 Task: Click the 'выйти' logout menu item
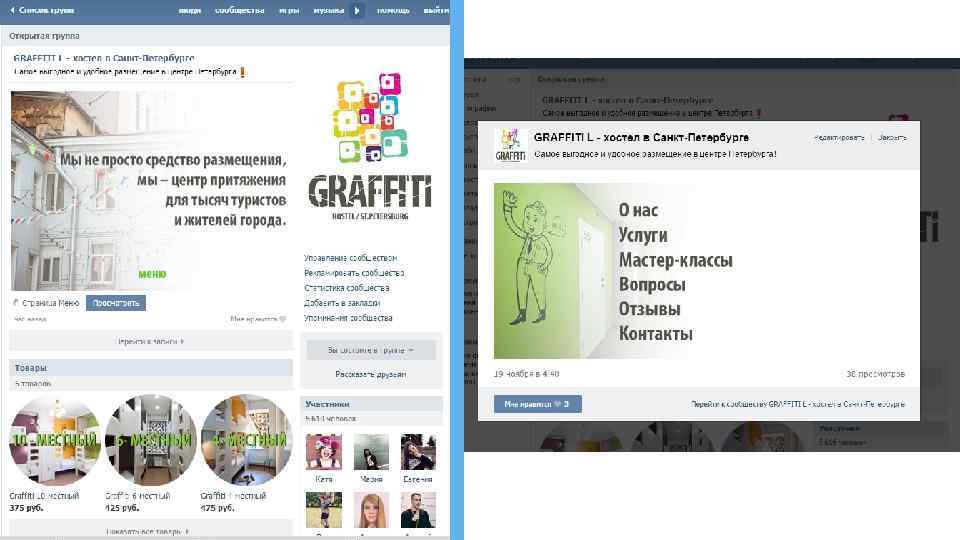click(x=436, y=10)
